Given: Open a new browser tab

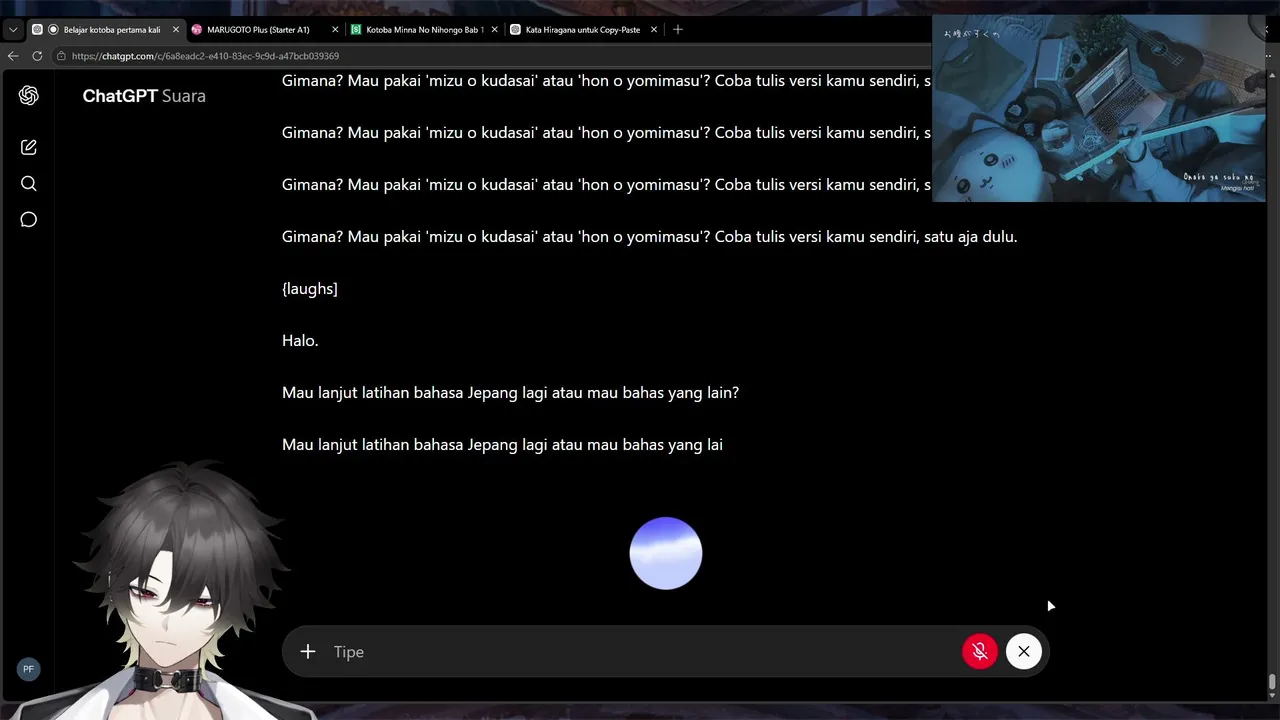Looking at the screenshot, I should pyautogui.click(x=678, y=30).
